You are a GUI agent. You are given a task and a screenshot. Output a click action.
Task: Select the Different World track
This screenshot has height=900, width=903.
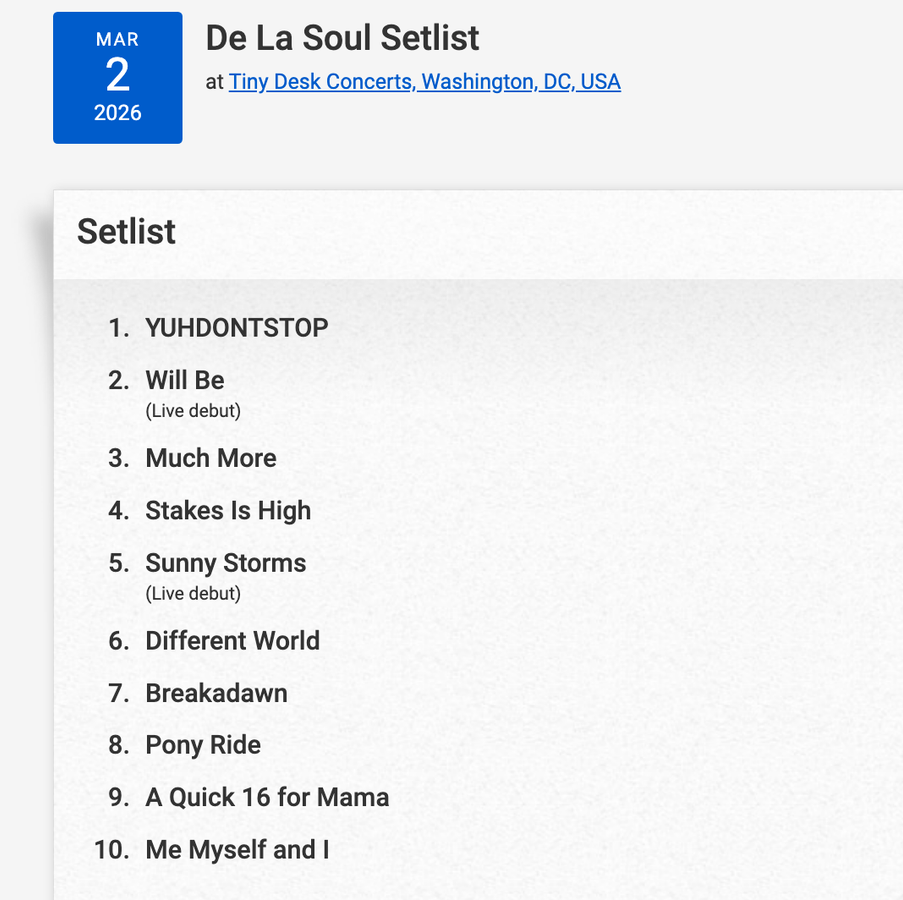click(x=233, y=641)
